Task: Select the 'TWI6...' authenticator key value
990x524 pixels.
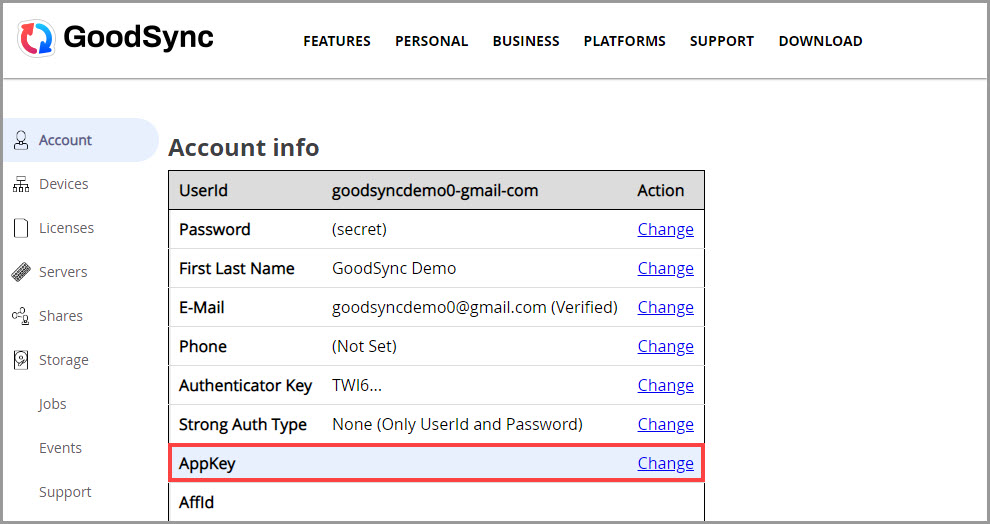Action: click(357, 386)
